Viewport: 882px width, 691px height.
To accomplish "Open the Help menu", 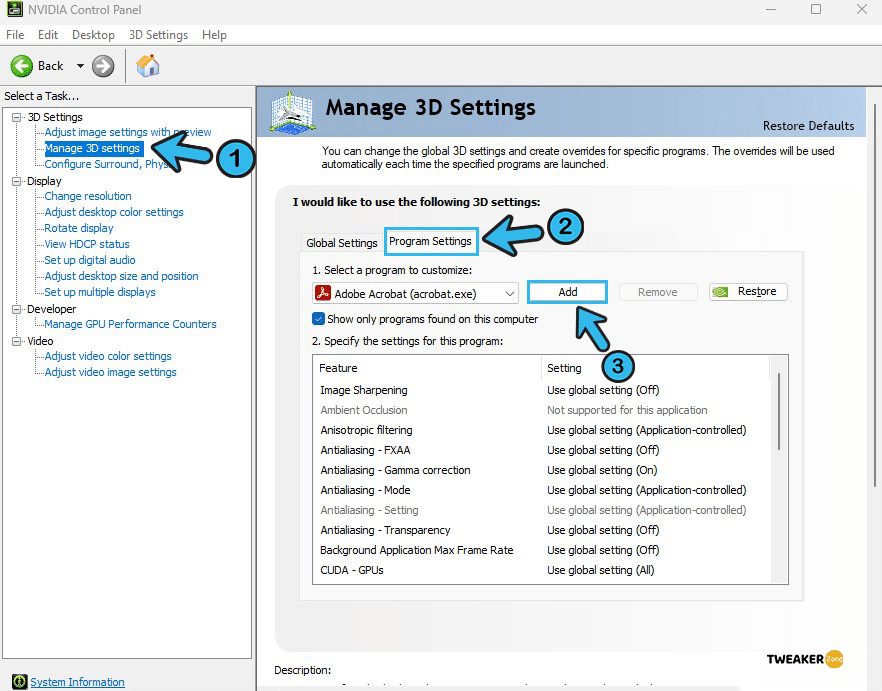I will [214, 35].
